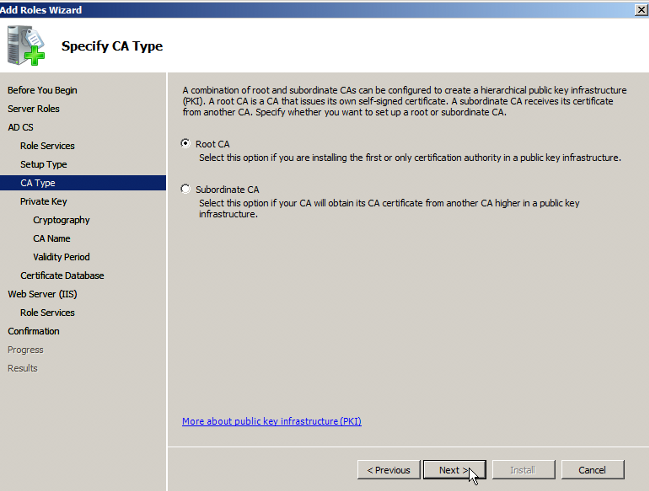Image resolution: width=649 pixels, height=491 pixels.
Task: Open More about public key infrastructure link
Action: (271, 421)
